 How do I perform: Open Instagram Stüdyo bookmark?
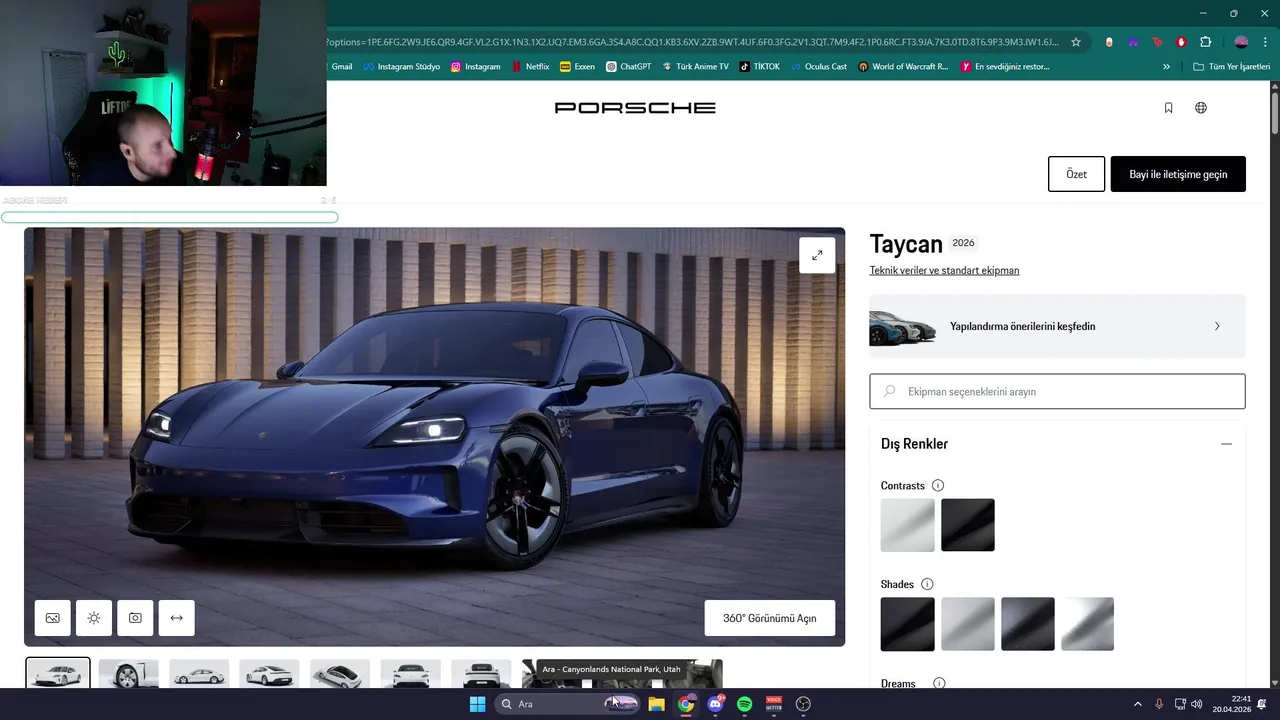[401, 67]
